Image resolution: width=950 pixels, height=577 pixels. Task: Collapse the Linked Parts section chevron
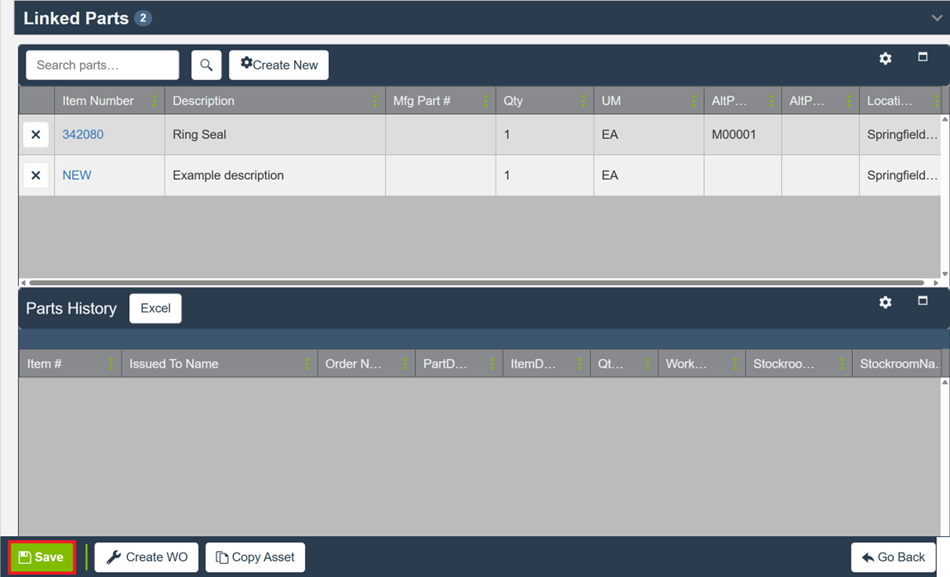coord(936,18)
